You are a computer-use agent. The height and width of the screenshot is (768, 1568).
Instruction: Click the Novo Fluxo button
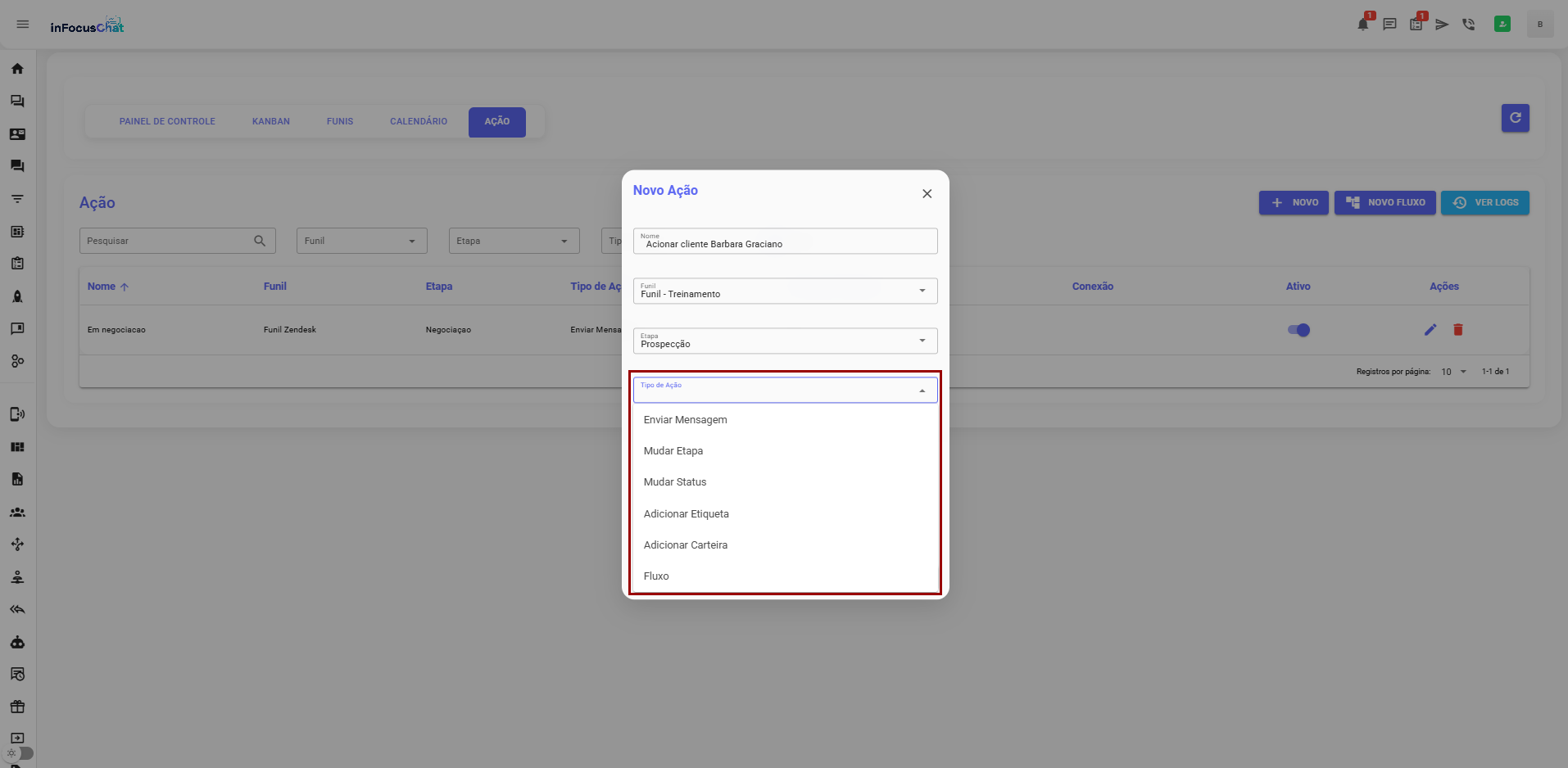1384,203
